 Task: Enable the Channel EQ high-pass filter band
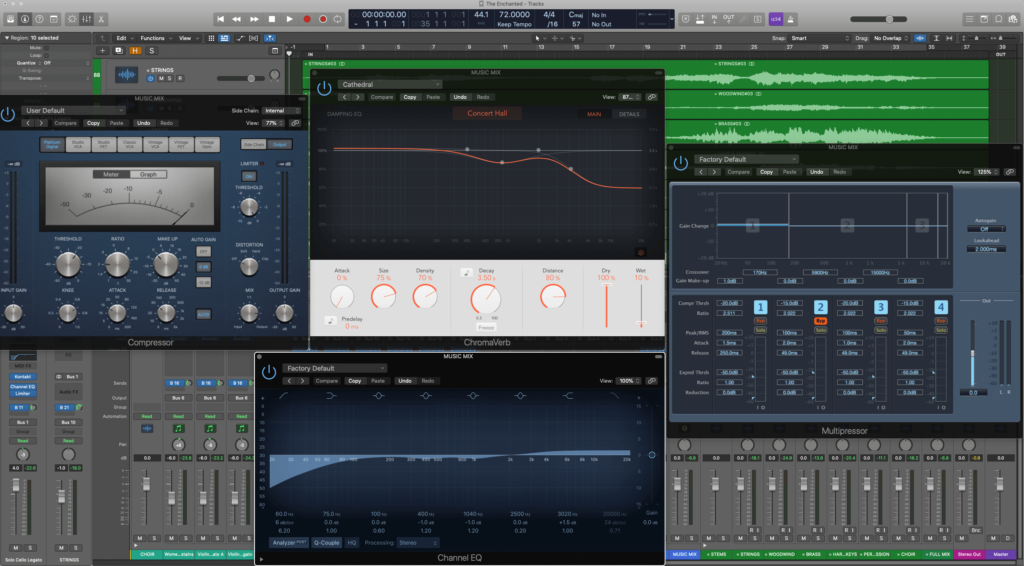point(284,396)
